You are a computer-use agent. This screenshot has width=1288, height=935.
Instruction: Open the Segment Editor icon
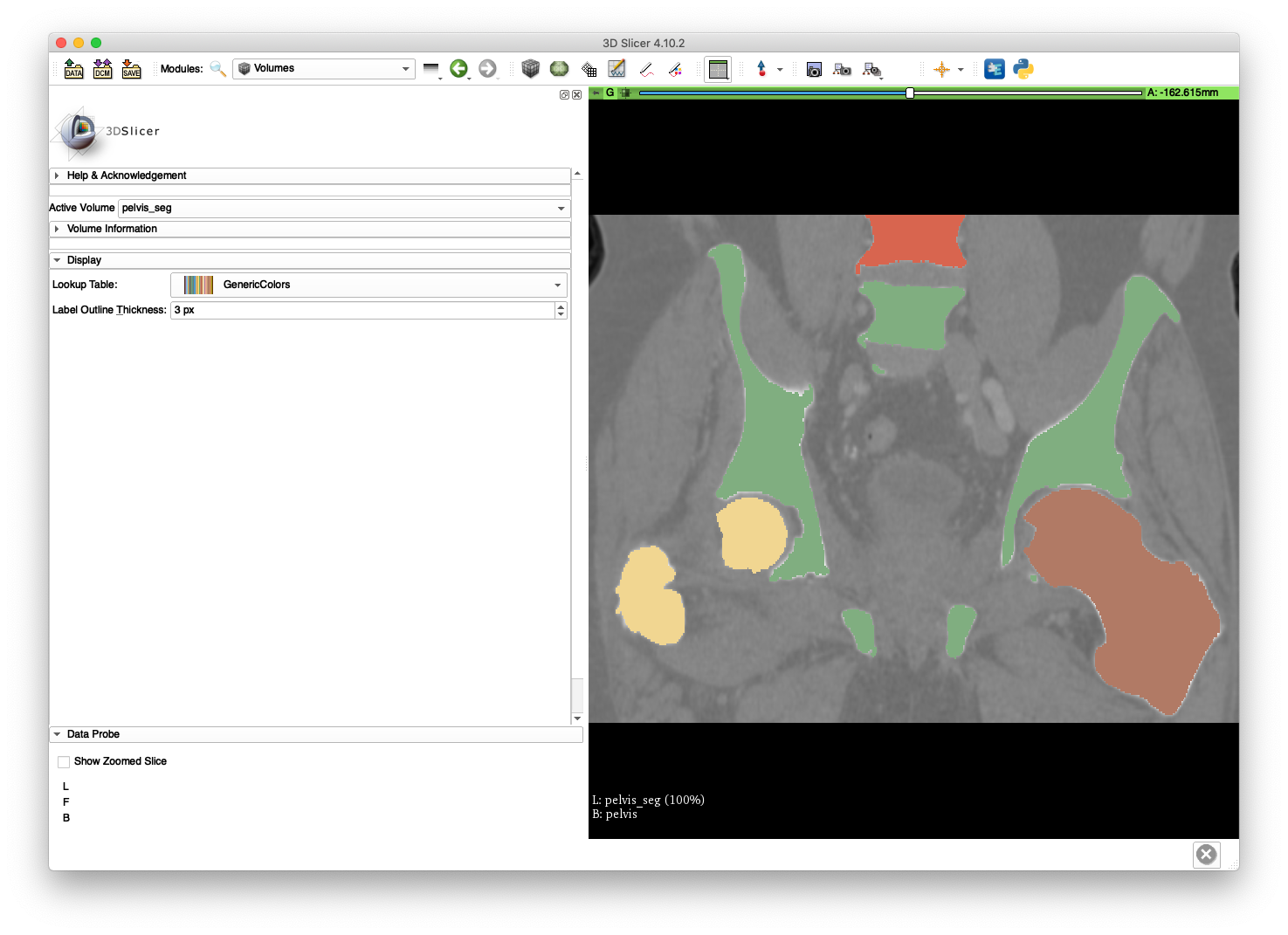(617, 69)
